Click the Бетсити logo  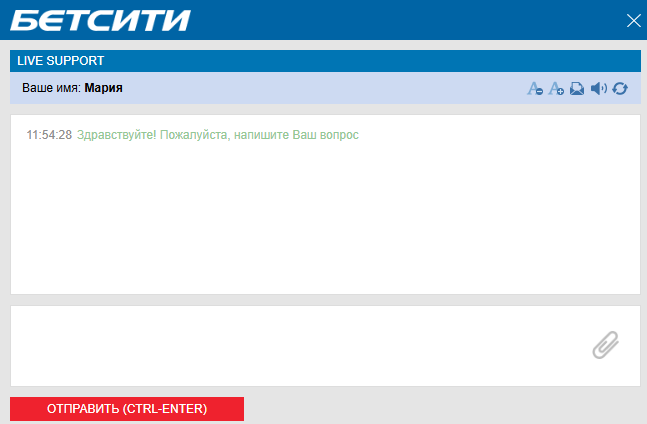tap(100, 20)
